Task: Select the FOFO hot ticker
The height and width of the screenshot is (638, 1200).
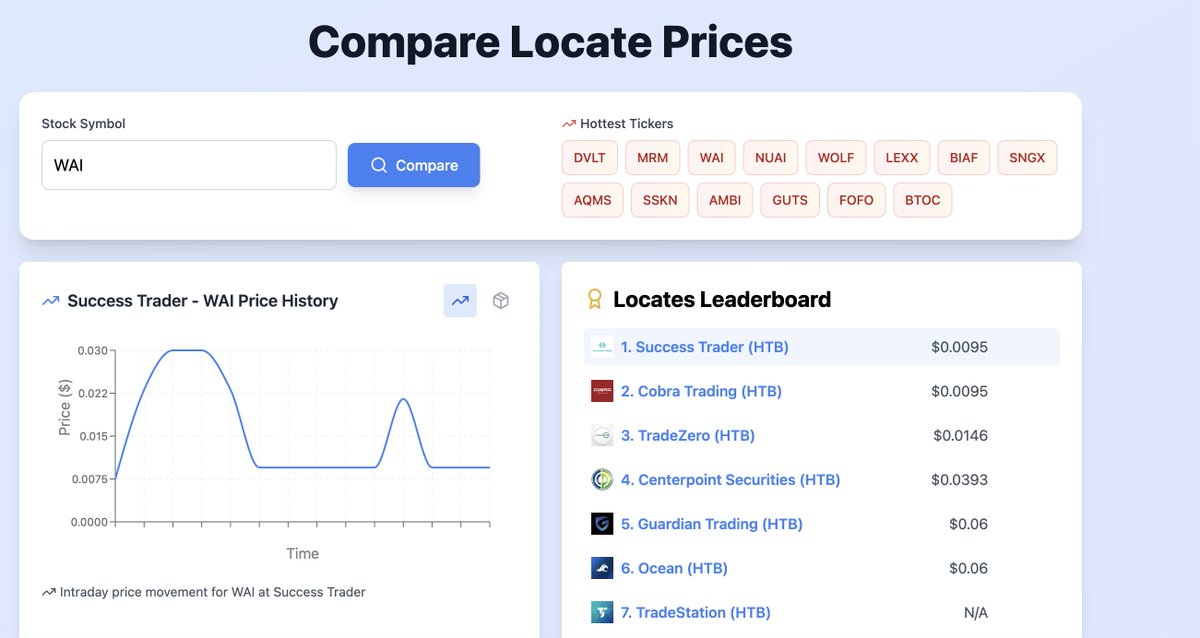Action: (856, 200)
